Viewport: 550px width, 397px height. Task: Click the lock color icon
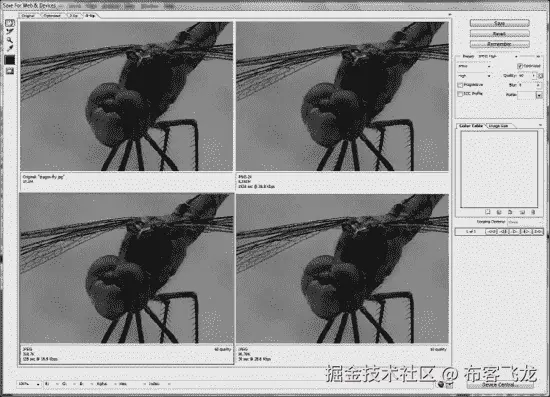[x=510, y=212]
